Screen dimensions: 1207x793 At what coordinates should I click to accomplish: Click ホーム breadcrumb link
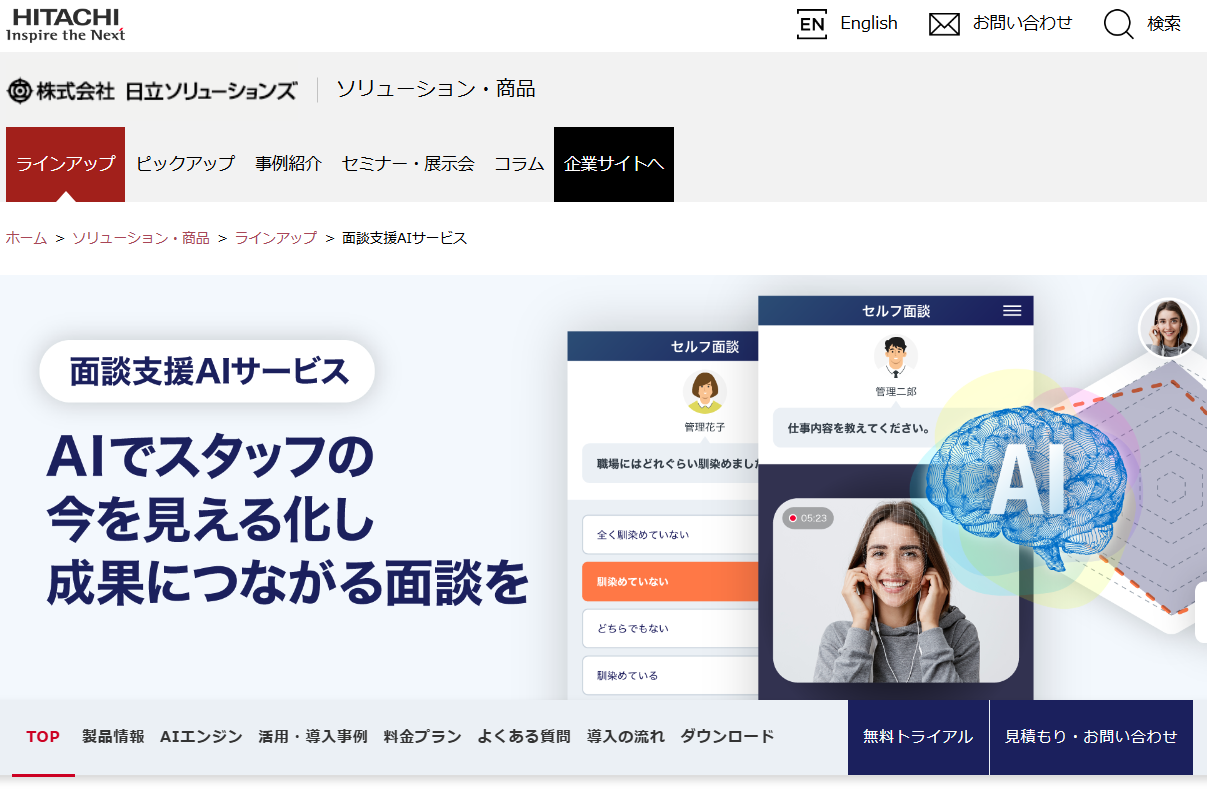point(26,238)
